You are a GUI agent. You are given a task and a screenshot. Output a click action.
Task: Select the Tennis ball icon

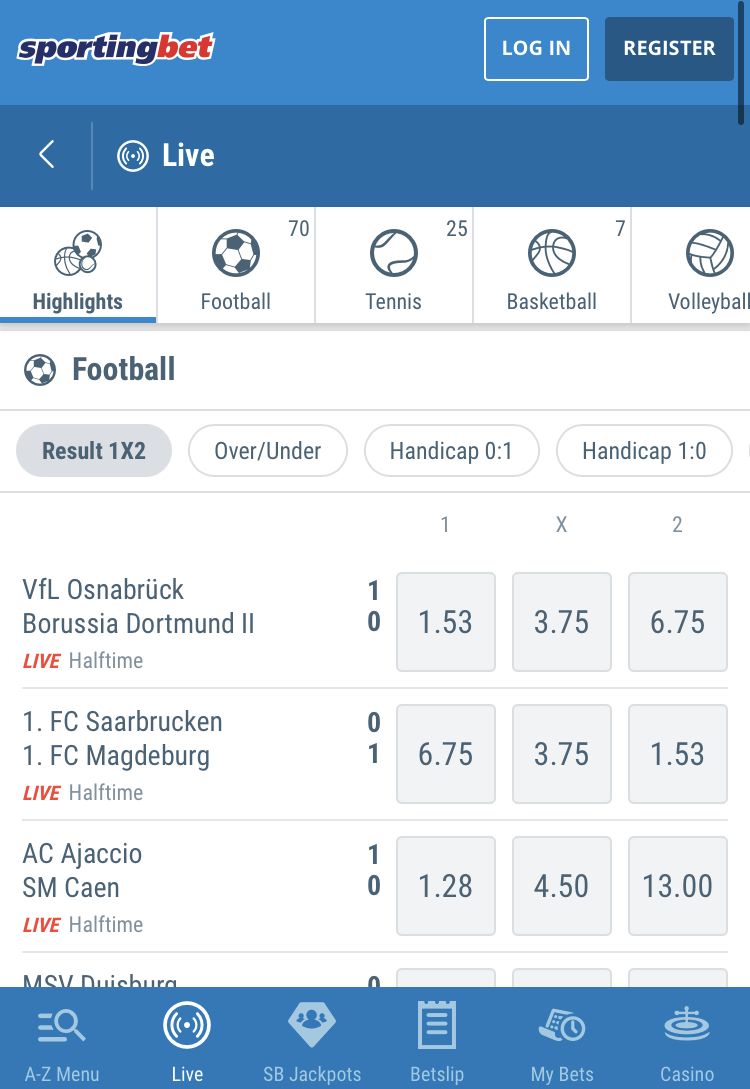point(394,253)
